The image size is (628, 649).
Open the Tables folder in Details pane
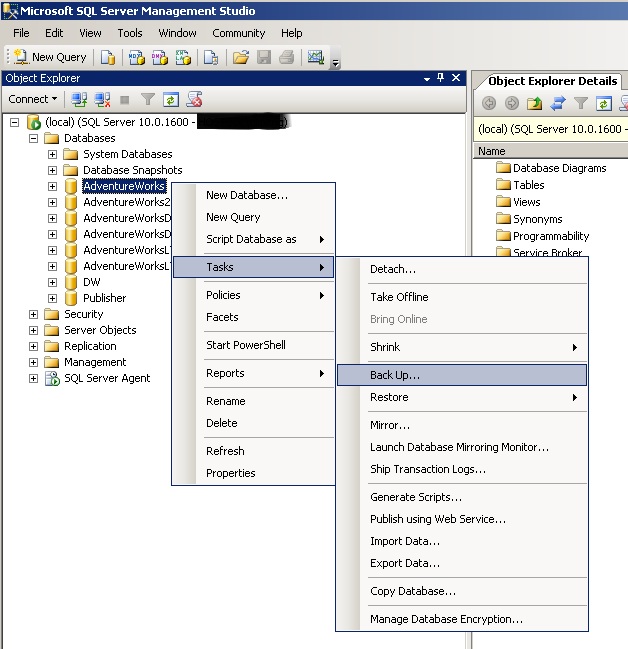[x=520, y=185]
